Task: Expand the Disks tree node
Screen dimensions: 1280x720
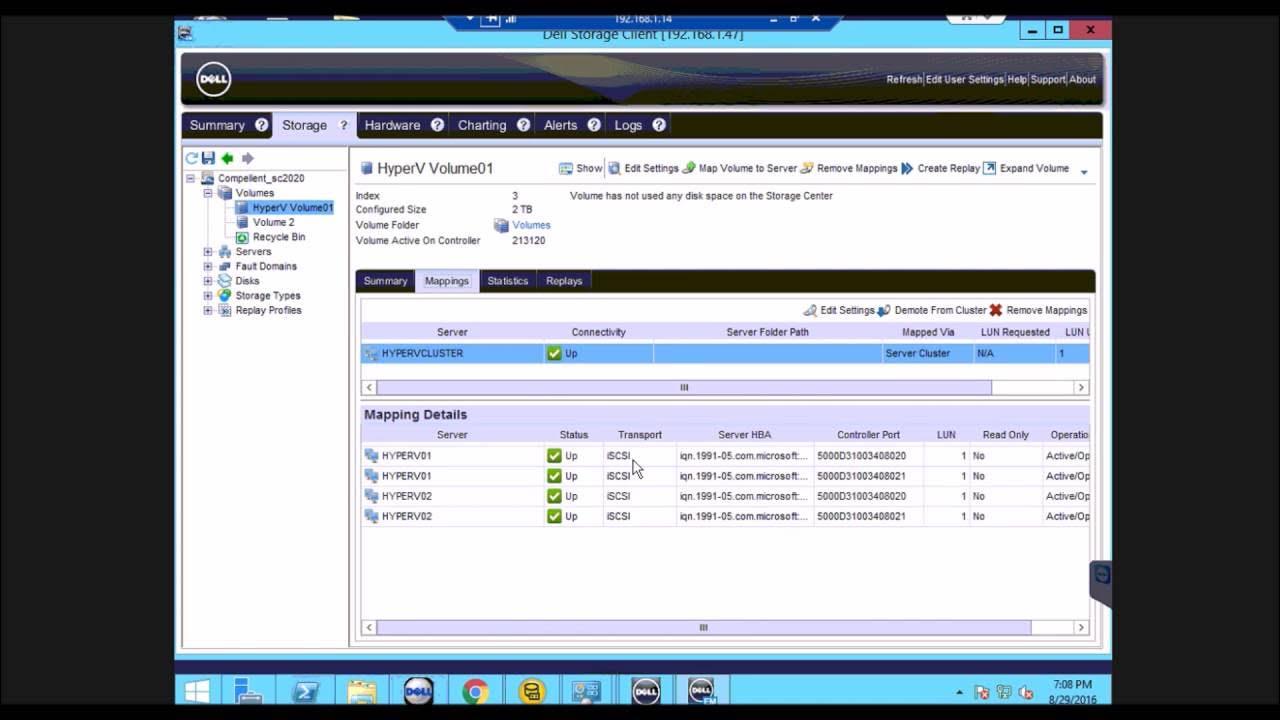Action: click(208, 281)
